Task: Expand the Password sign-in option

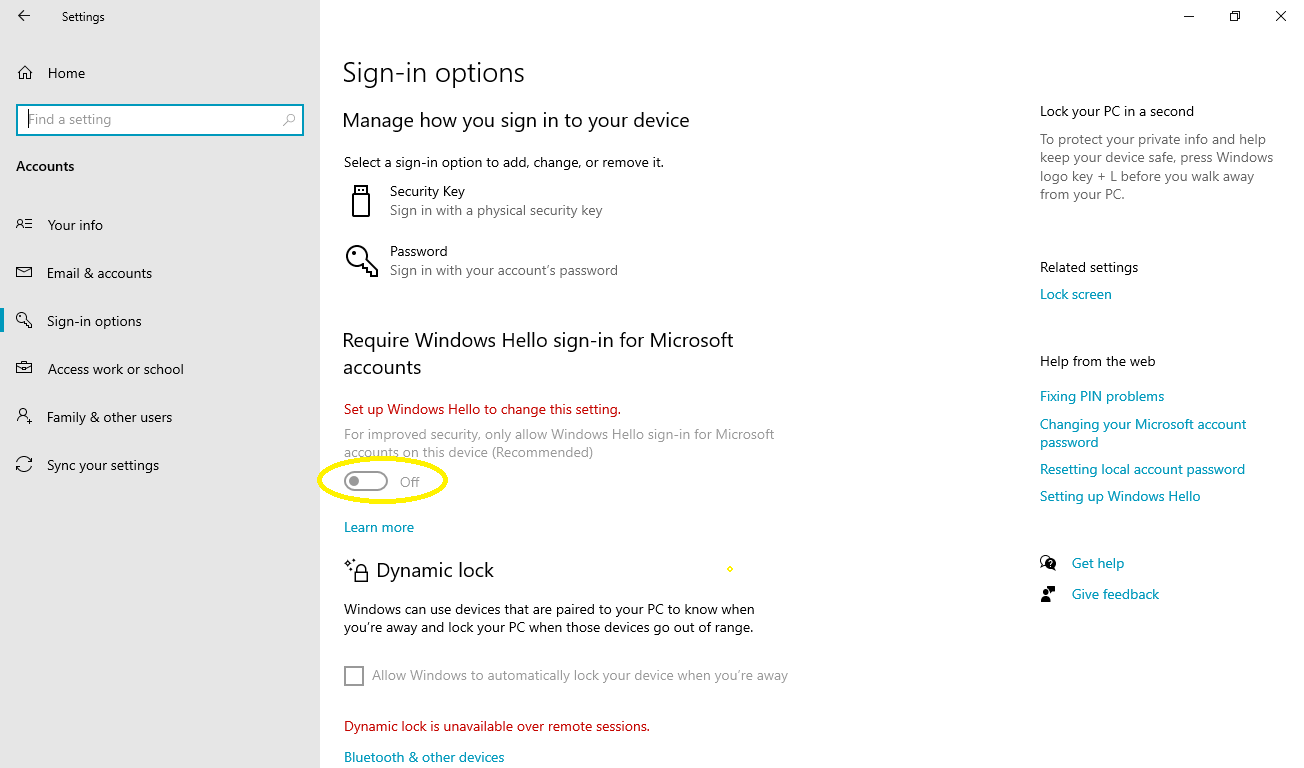Action: pos(503,260)
